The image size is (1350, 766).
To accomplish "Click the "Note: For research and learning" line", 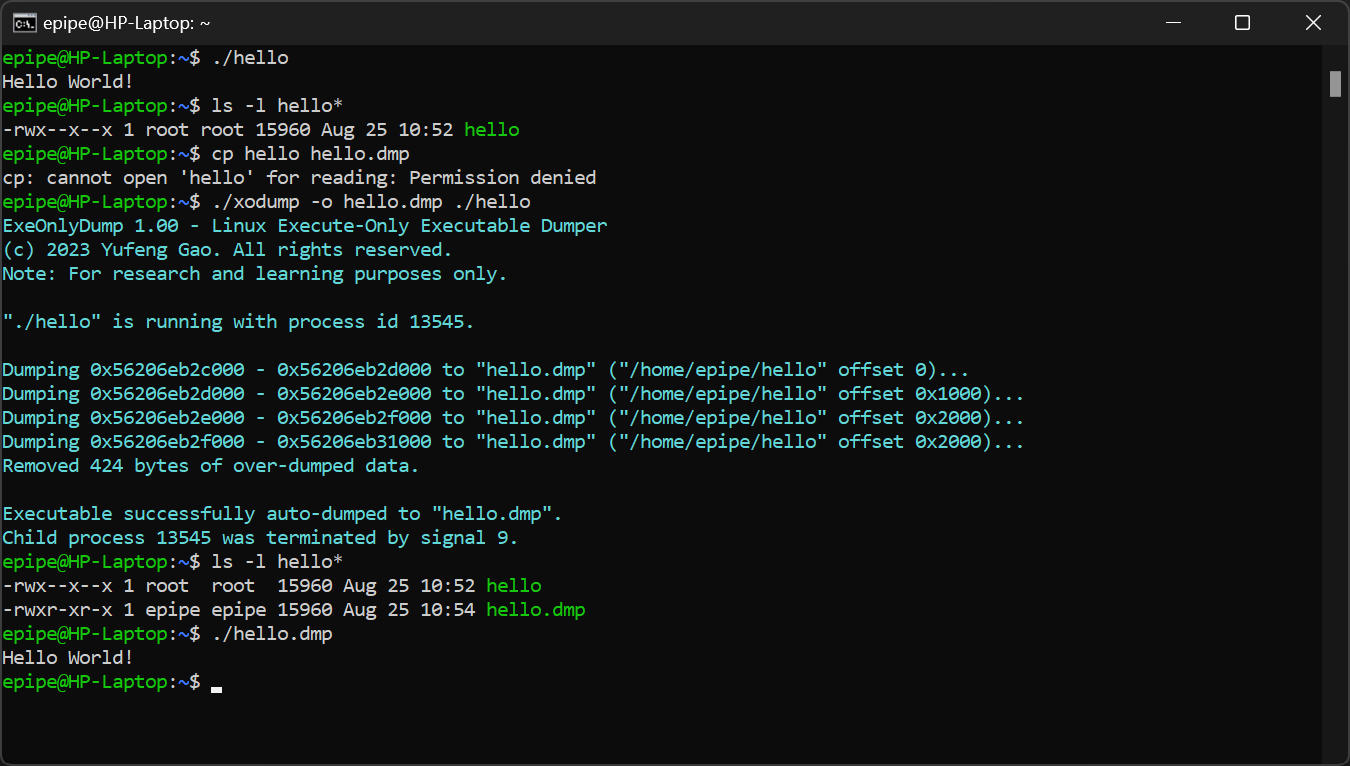I will 254,274.
